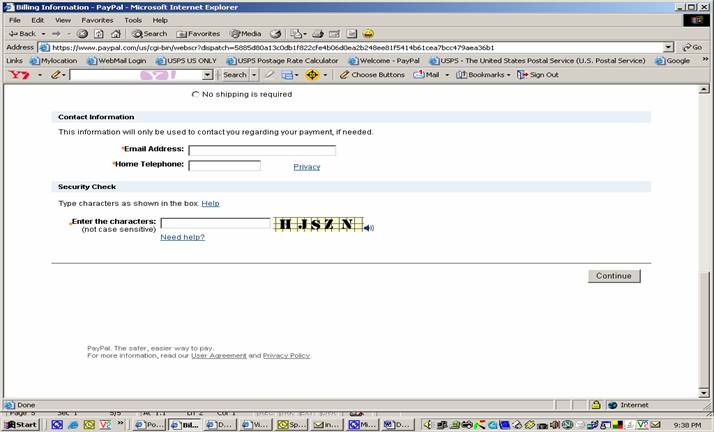Click the Home toolbar icon
This screenshot has height=432, width=714.
point(115,33)
